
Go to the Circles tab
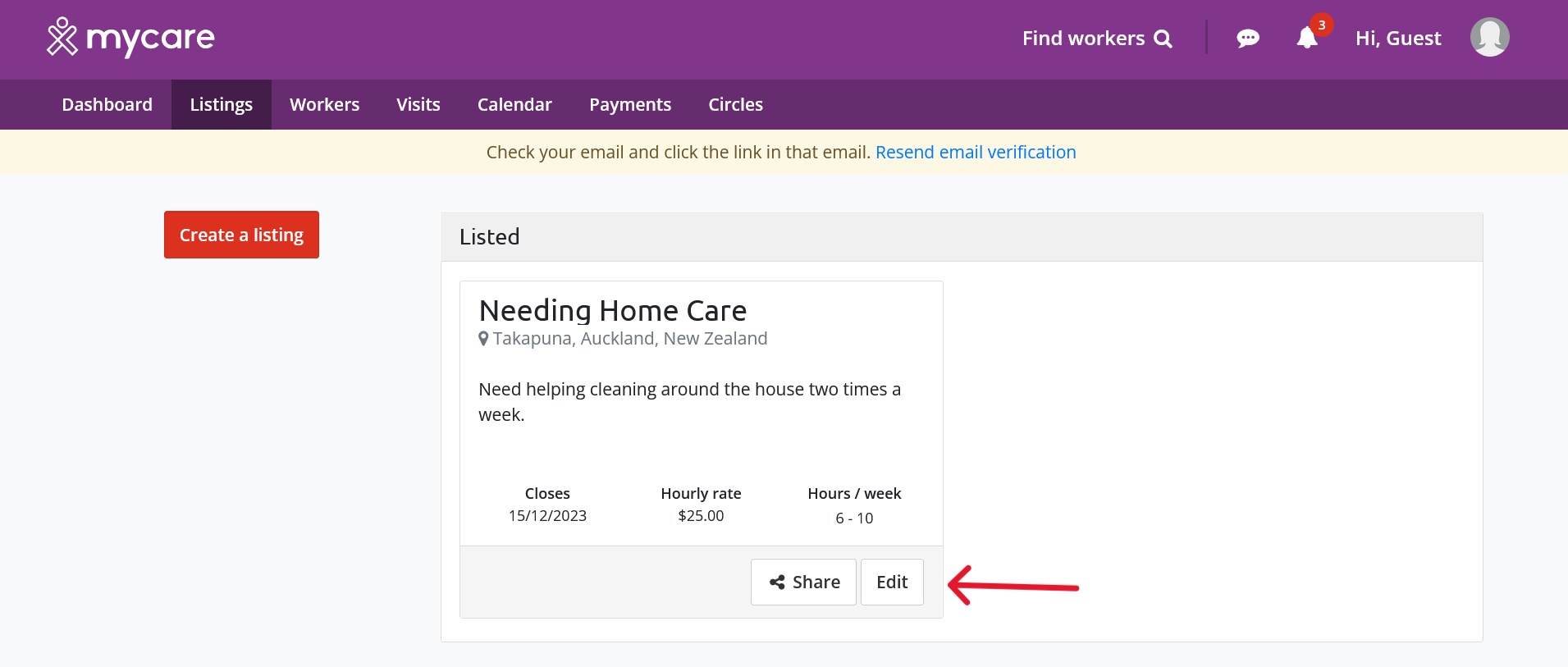tap(736, 104)
